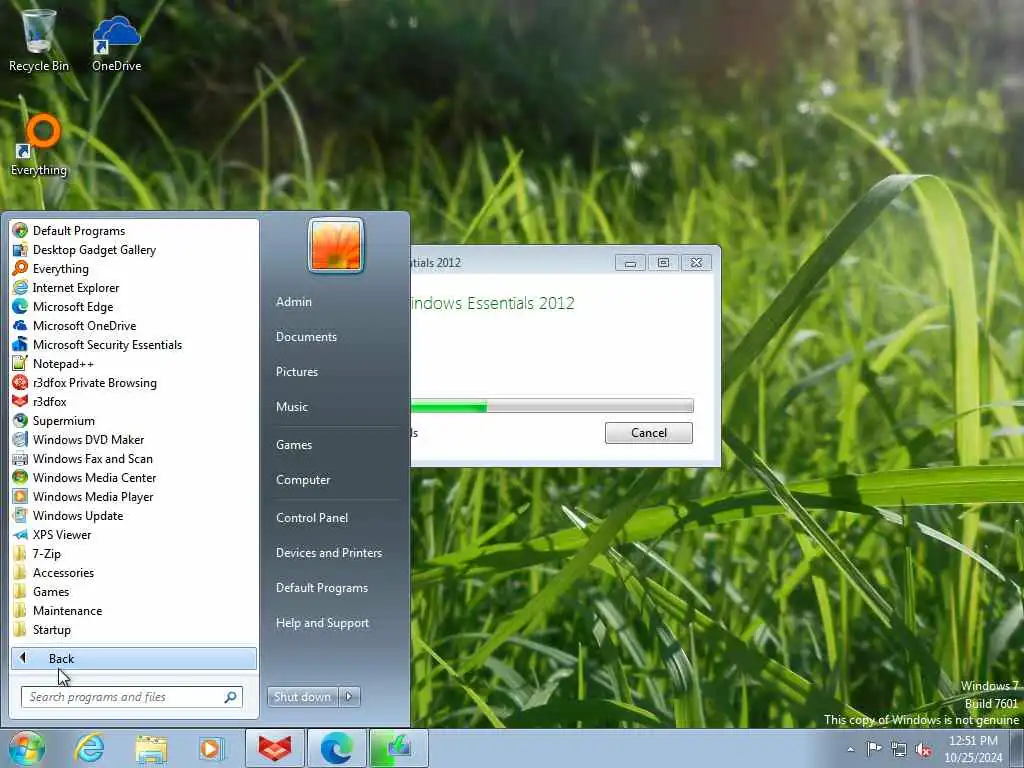Click the Microsoft Security Essentials icon
Viewport: 1024px width, 768px height.
click(x=20, y=344)
